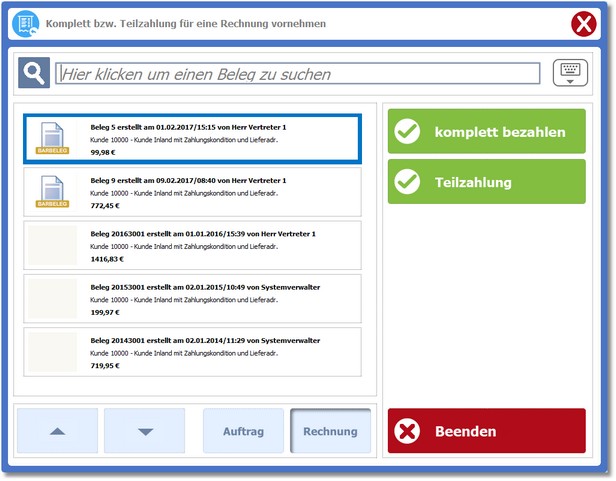Click the checkmark icon on komplett bezahlen
Screen dimensions: 616x481
pos(407,132)
